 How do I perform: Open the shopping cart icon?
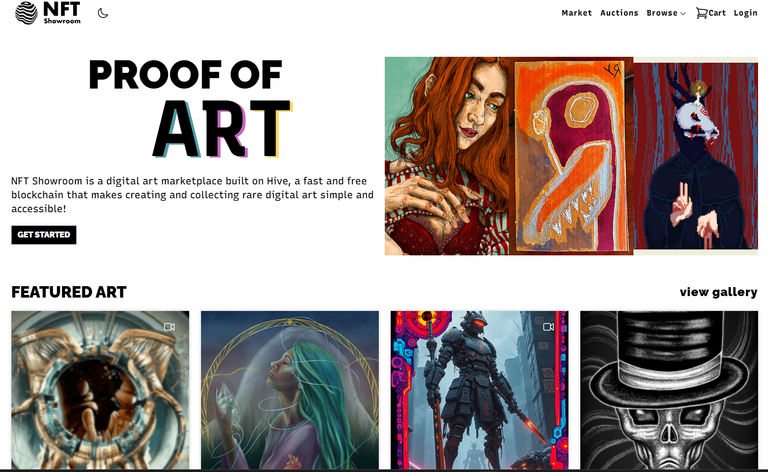701,13
